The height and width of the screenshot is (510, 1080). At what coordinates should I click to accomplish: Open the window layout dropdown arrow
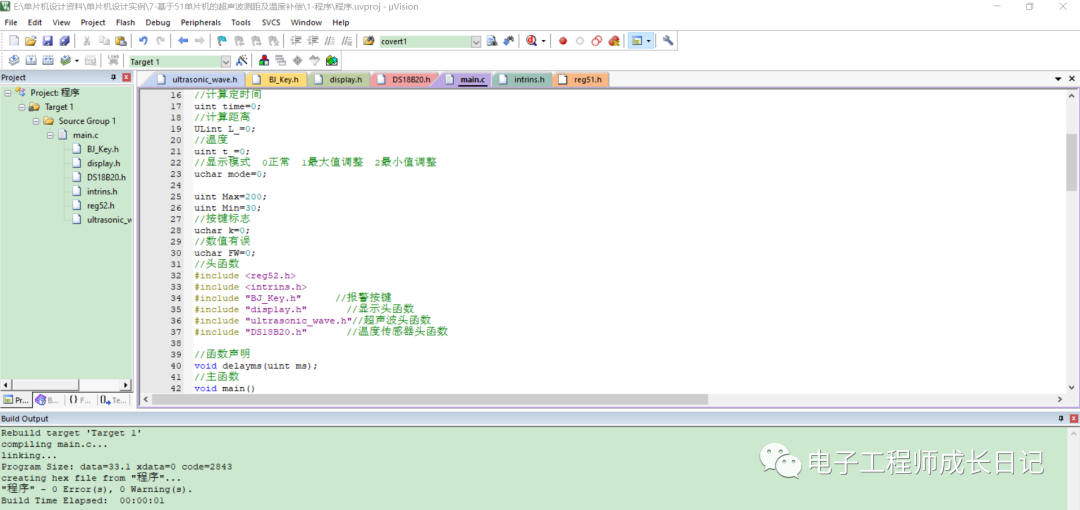point(649,41)
